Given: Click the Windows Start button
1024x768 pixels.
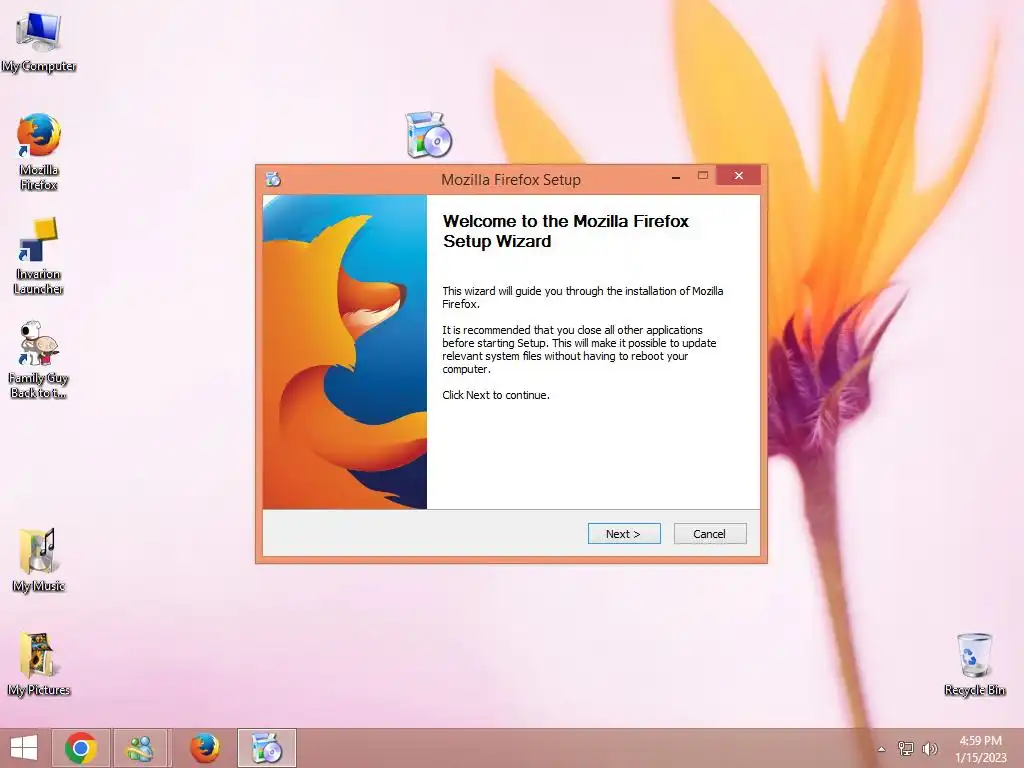Looking at the screenshot, I should pos(24,748).
